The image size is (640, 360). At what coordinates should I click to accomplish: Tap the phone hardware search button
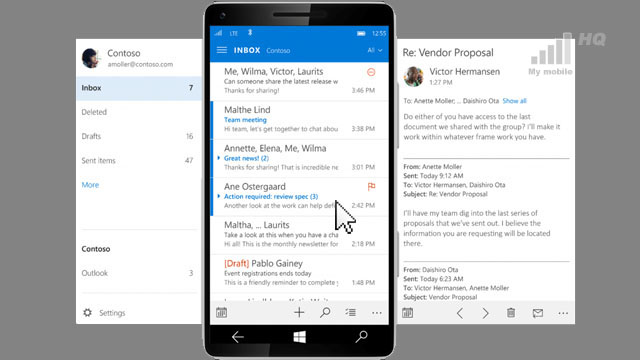point(361,337)
